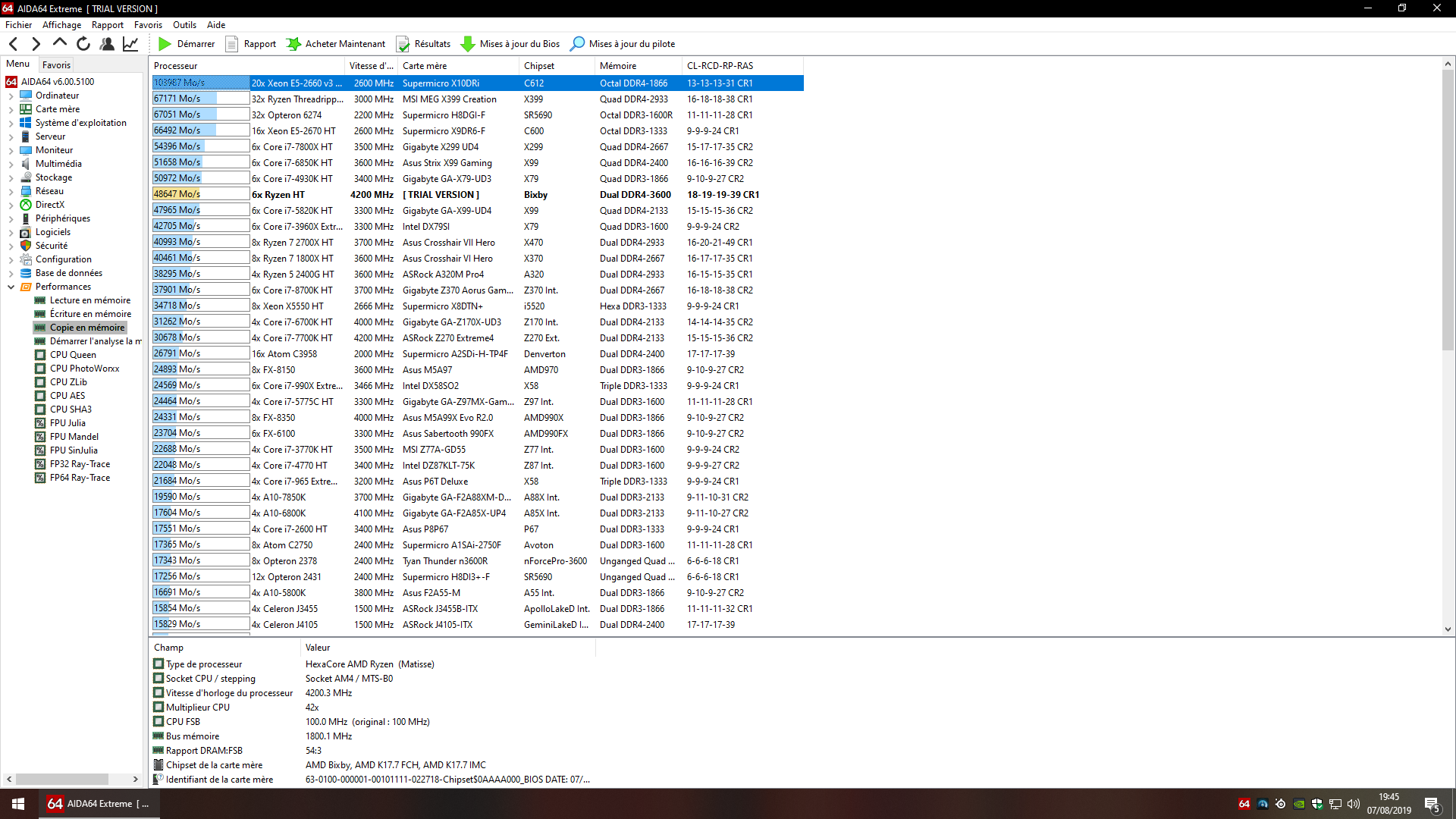The image size is (1456, 819).
Task: Open the Outils menu
Action: [x=184, y=25]
